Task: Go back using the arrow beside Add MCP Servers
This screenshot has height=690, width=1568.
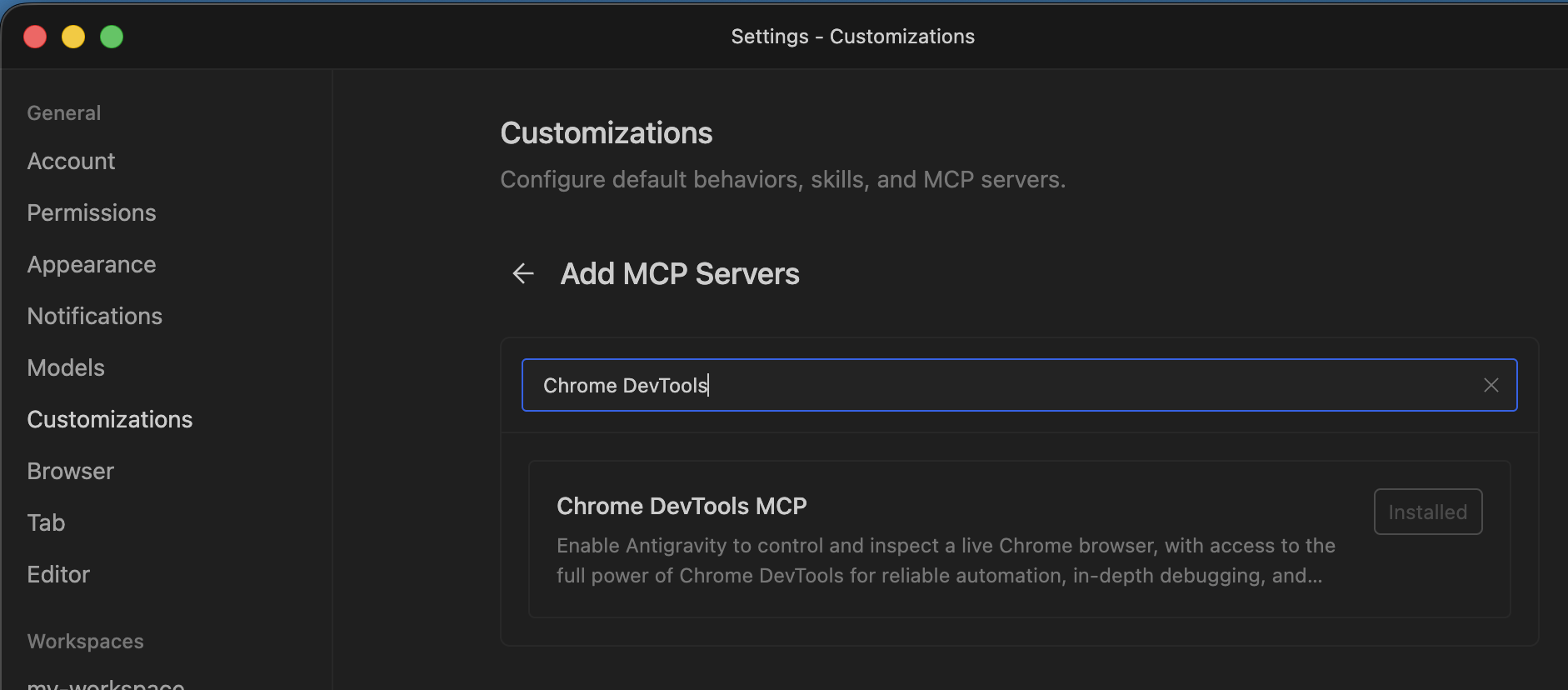Action: (523, 273)
